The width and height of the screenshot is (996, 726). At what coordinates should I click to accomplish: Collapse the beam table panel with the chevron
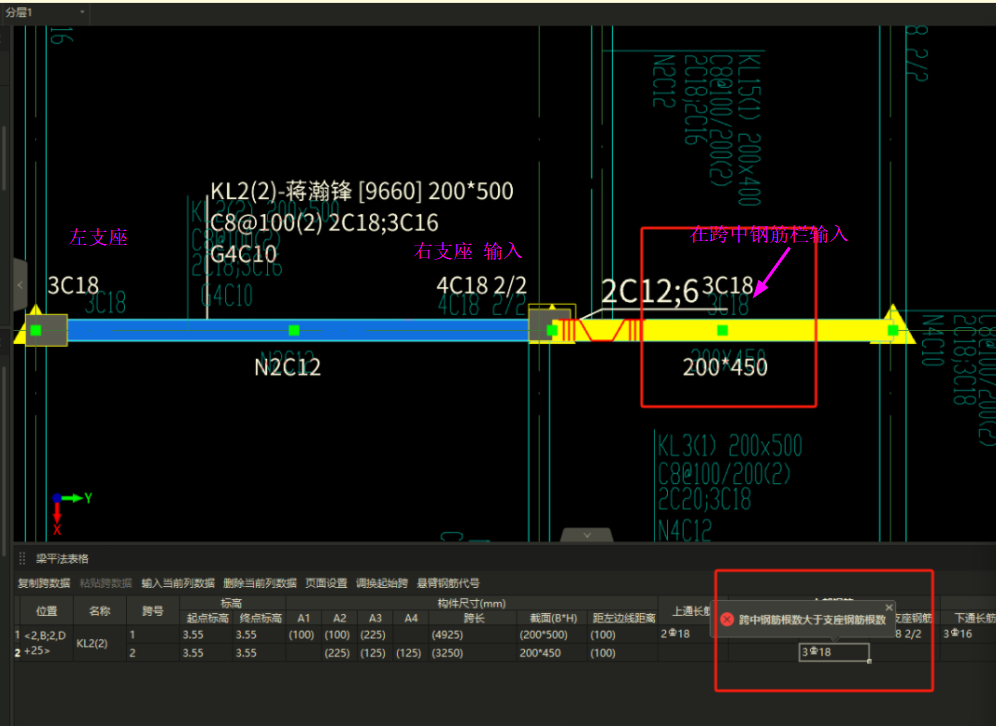click(x=587, y=535)
